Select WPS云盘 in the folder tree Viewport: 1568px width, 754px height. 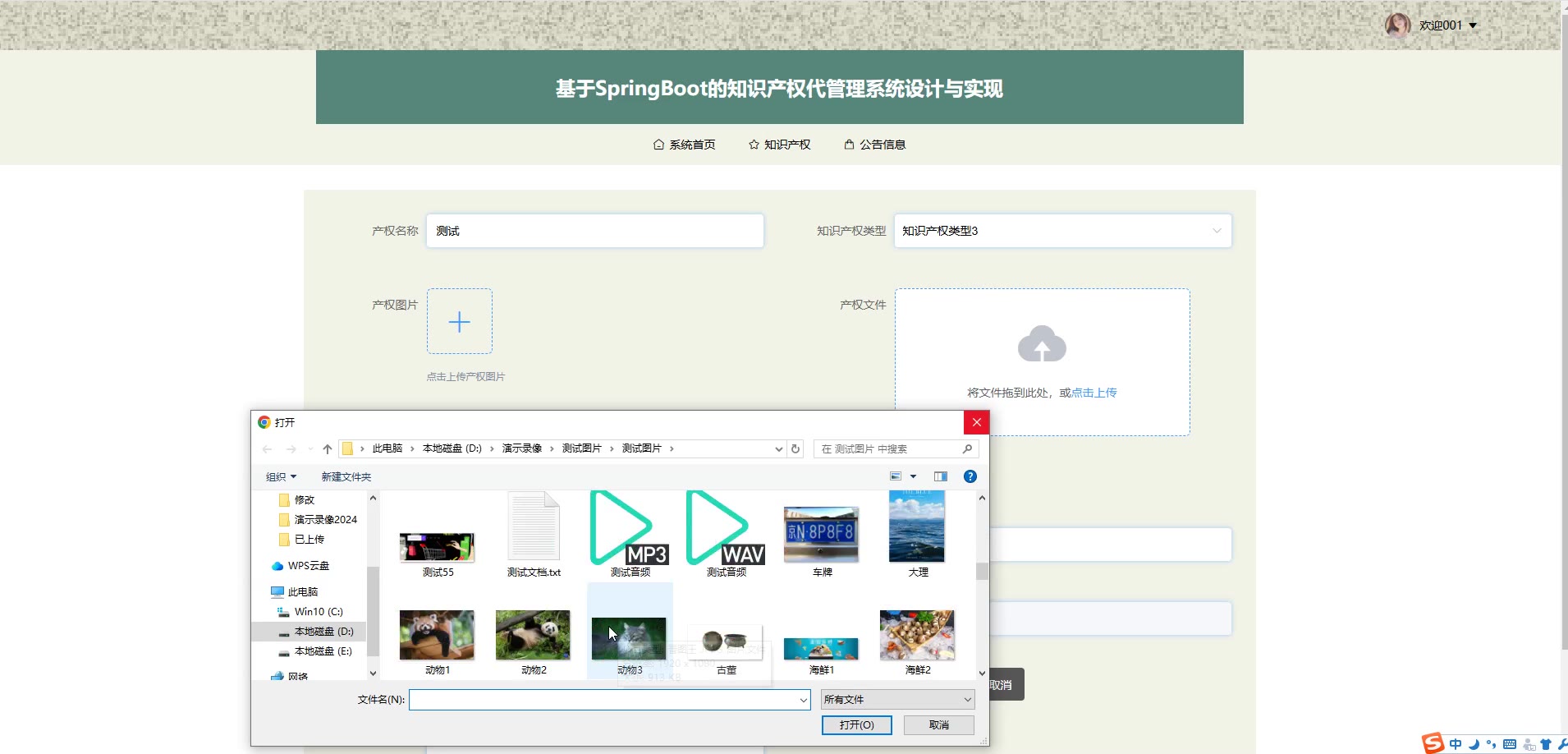300,565
